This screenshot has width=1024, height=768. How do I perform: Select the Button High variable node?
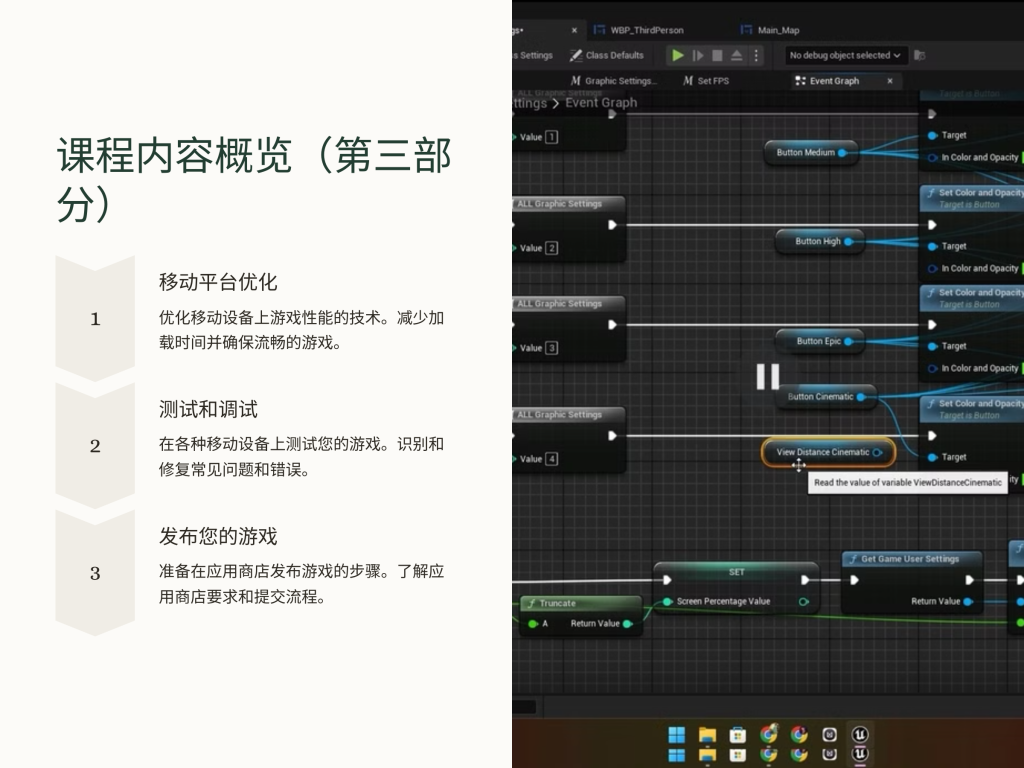820,242
